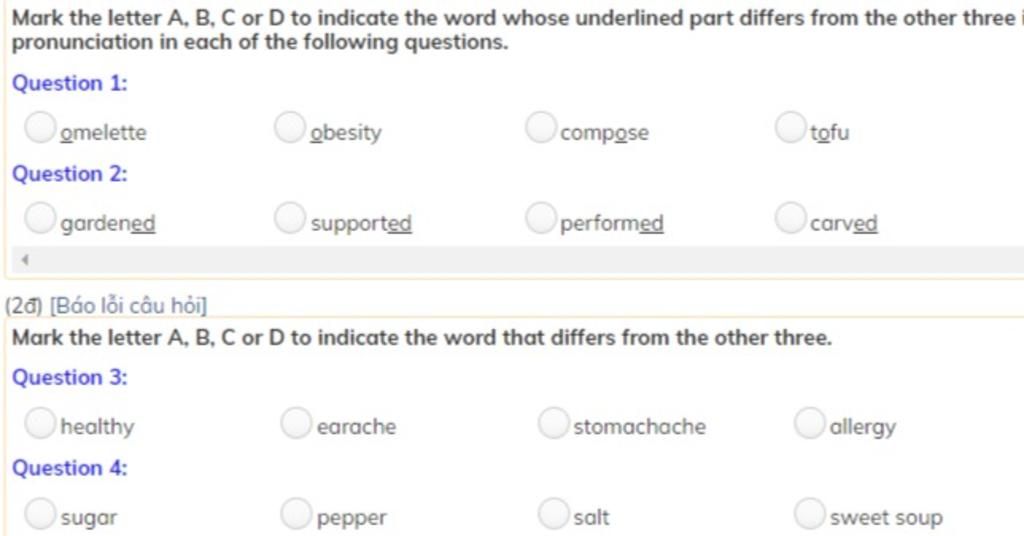Select the 'obesity' radio option

tap(290, 127)
